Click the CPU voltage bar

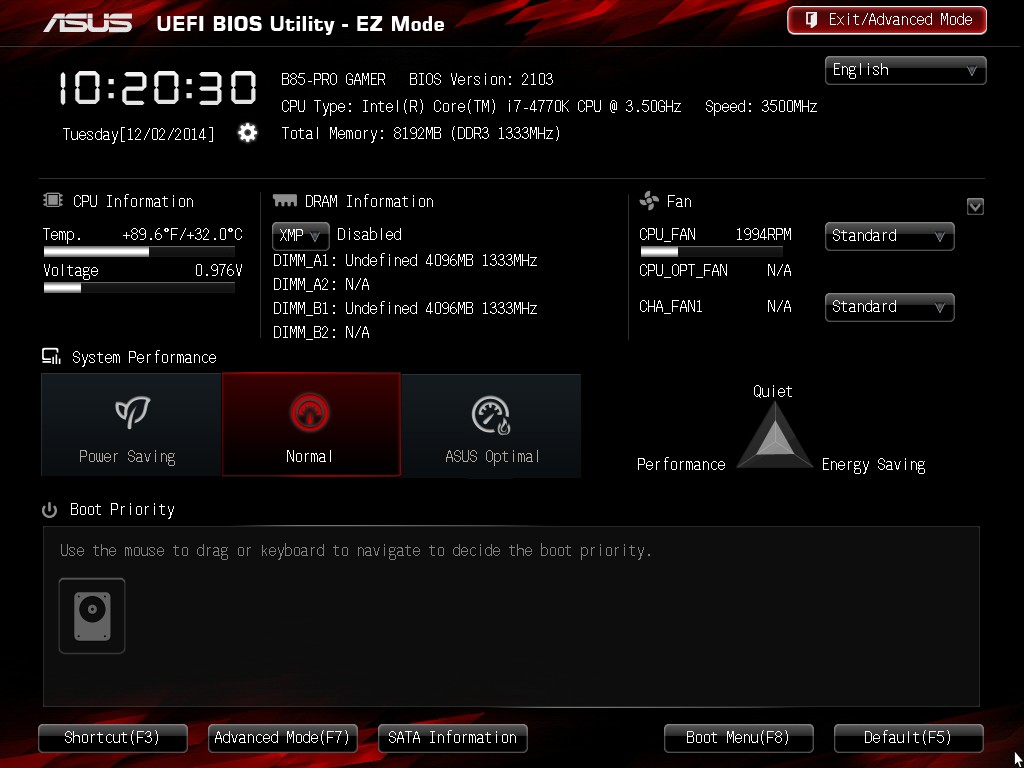coord(139,287)
